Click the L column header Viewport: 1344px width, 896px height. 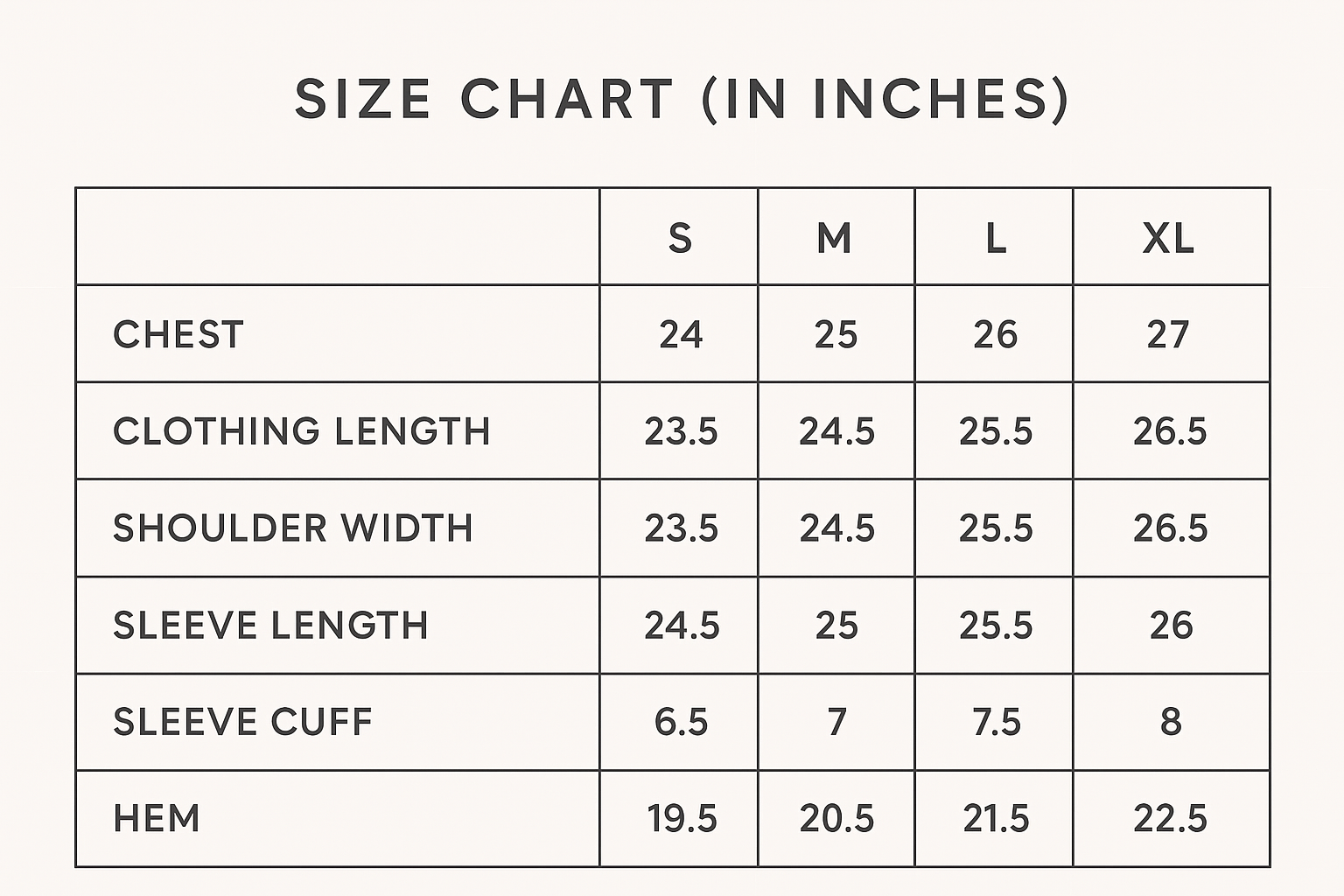pyautogui.click(x=995, y=238)
